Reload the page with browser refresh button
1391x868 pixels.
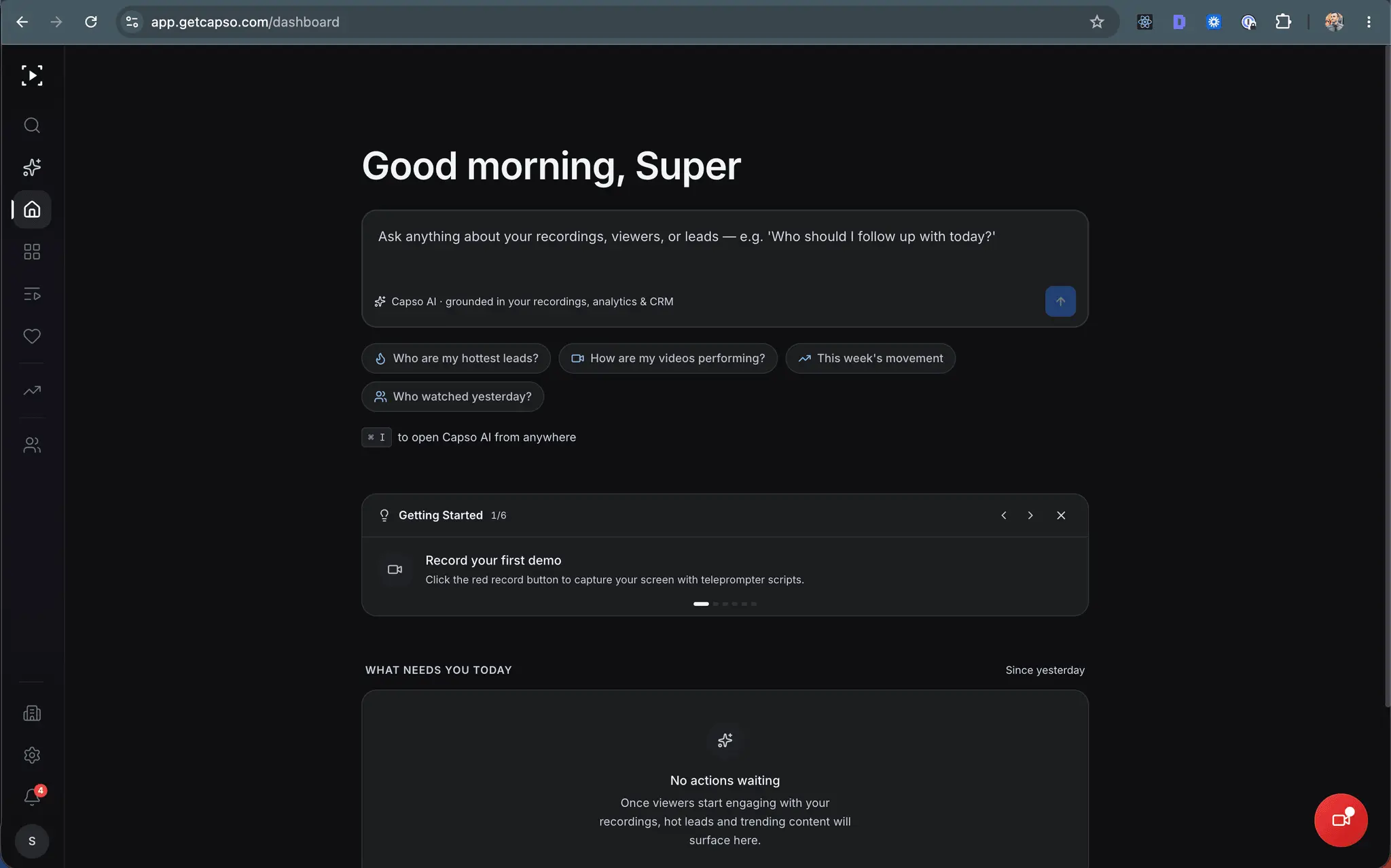[x=91, y=22]
